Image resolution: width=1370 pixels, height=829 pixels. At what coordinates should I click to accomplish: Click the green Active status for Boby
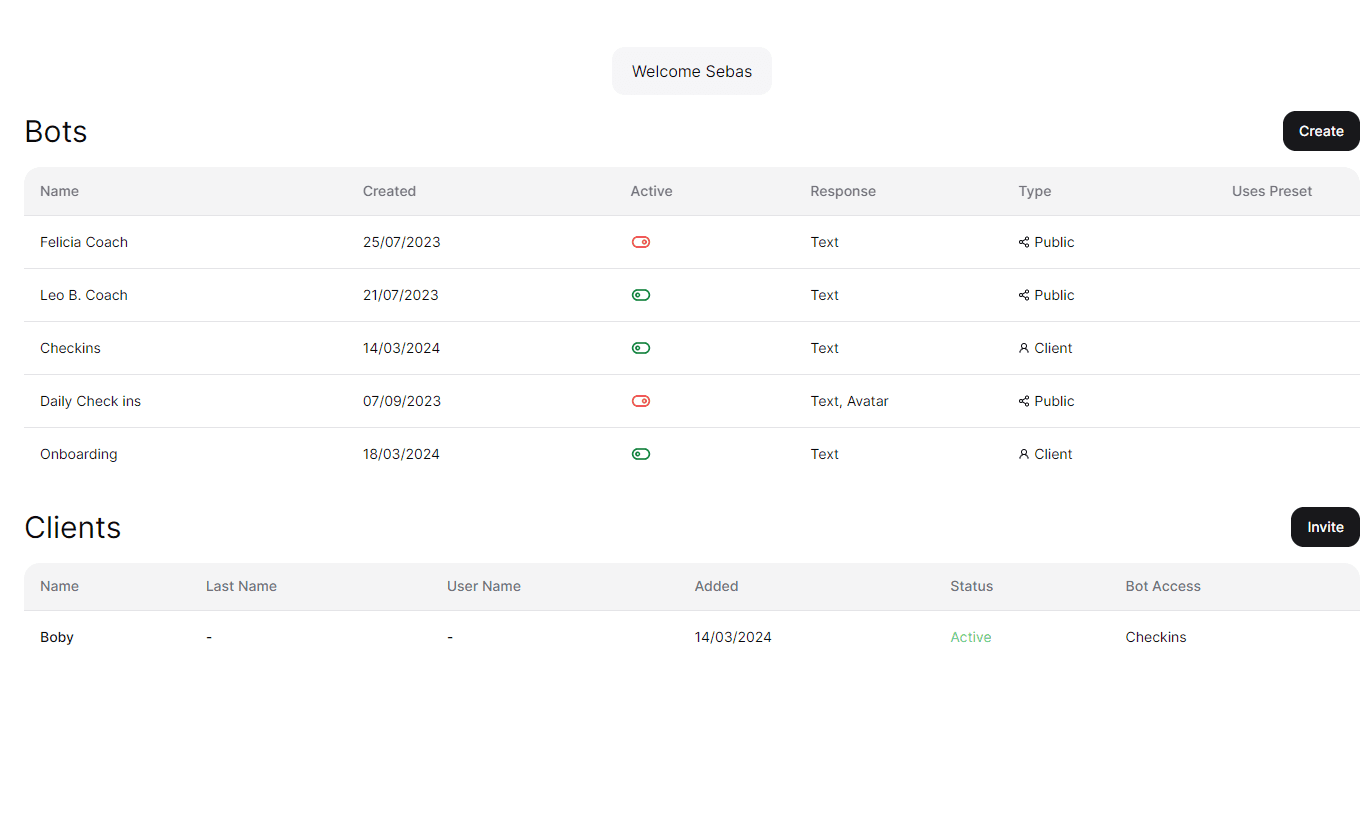tap(971, 637)
